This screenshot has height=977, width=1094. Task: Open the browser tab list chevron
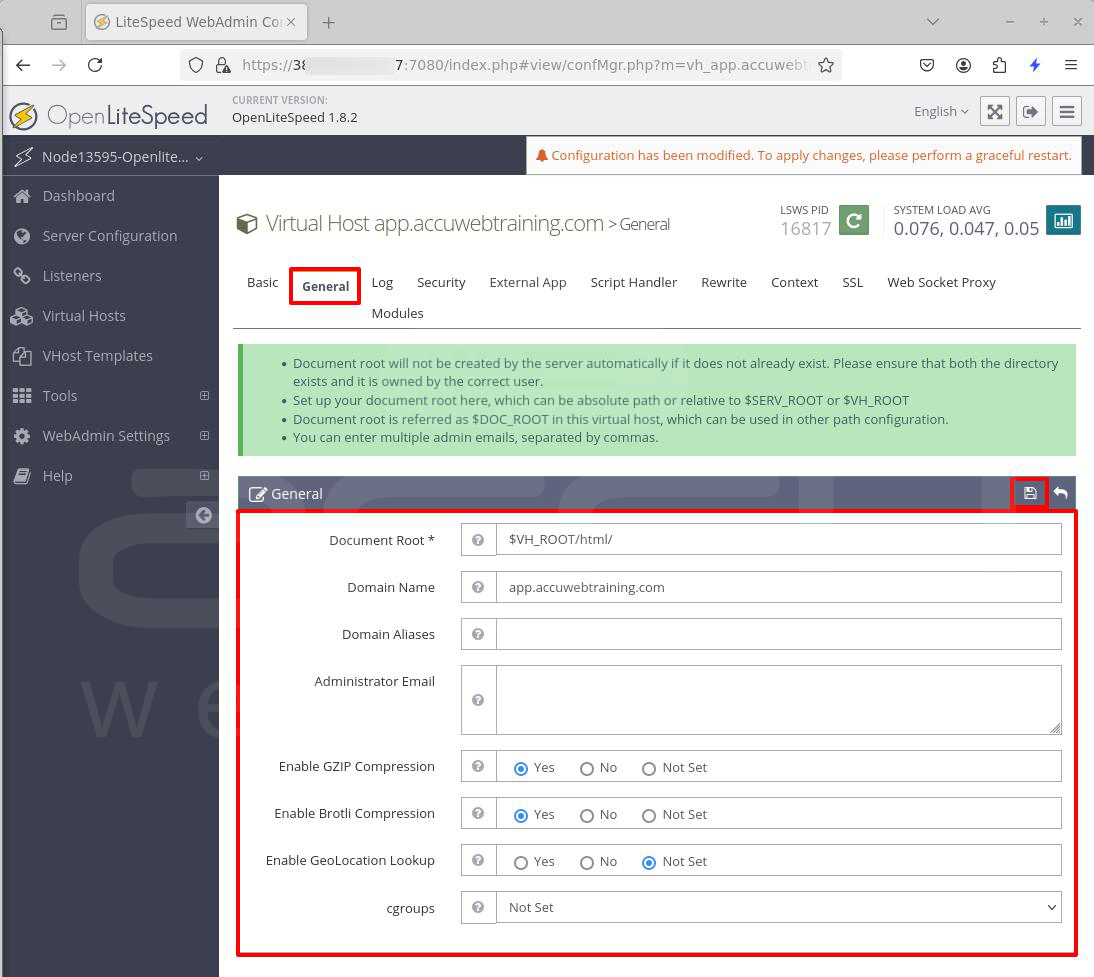coord(932,22)
